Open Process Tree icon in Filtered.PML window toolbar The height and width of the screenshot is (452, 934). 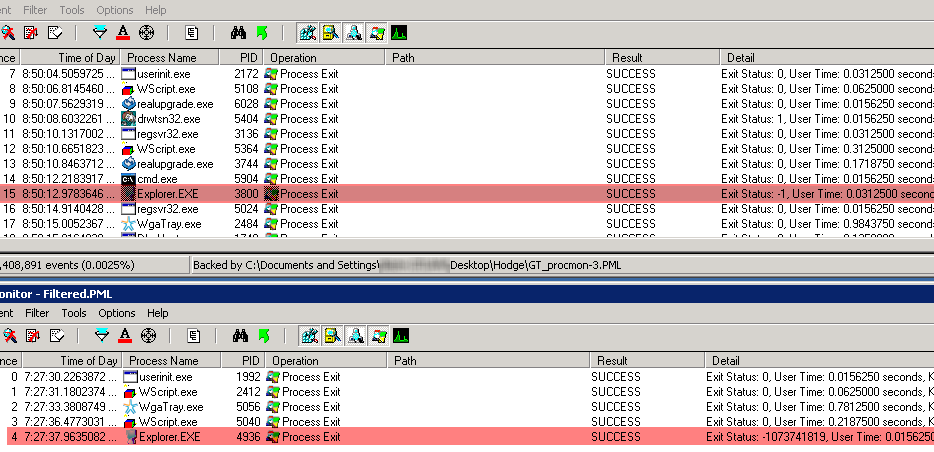(194, 335)
